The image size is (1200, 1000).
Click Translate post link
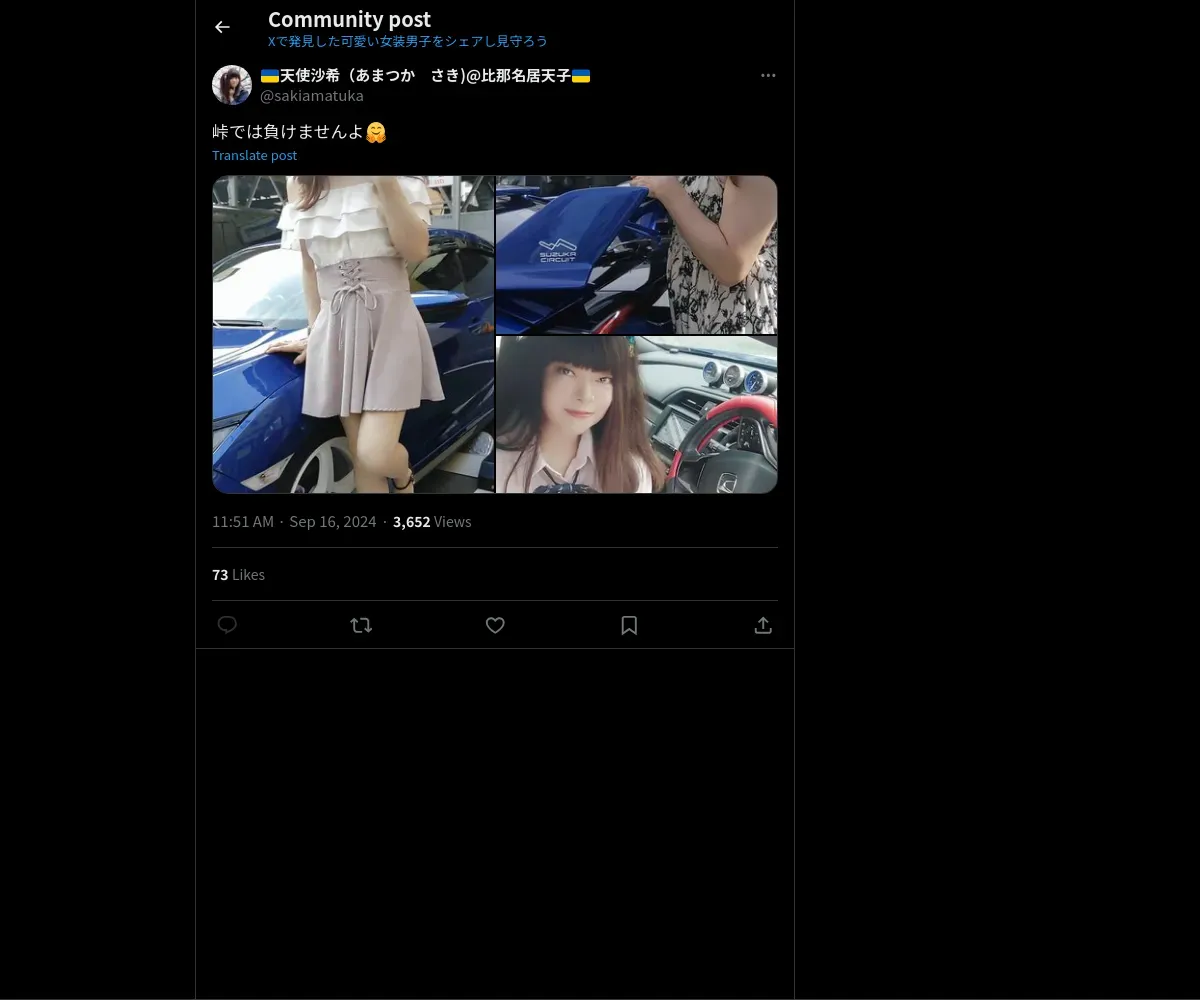[x=254, y=155]
